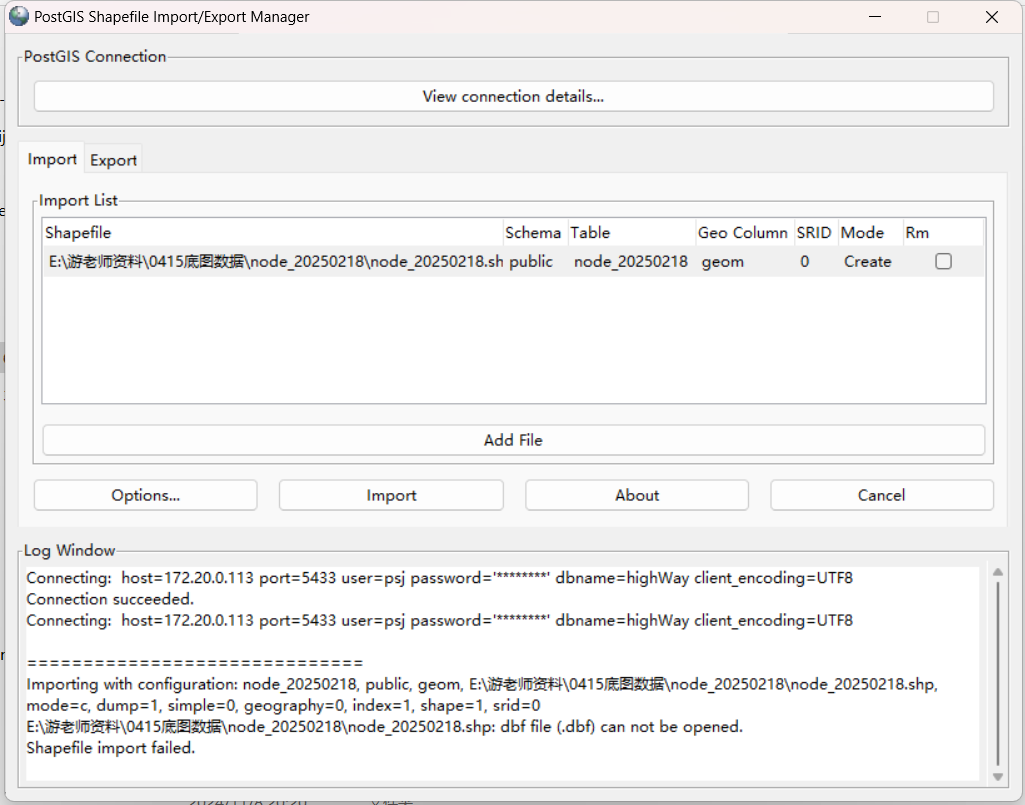Open the Create mode dropdown cell
The height and width of the screenshot is (805, 1025).
point(871,262)
